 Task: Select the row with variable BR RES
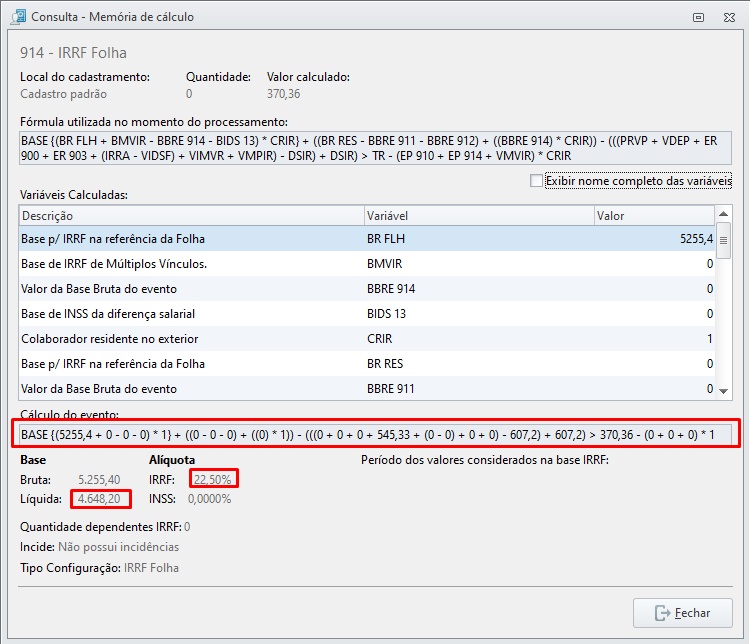(367, 364)
